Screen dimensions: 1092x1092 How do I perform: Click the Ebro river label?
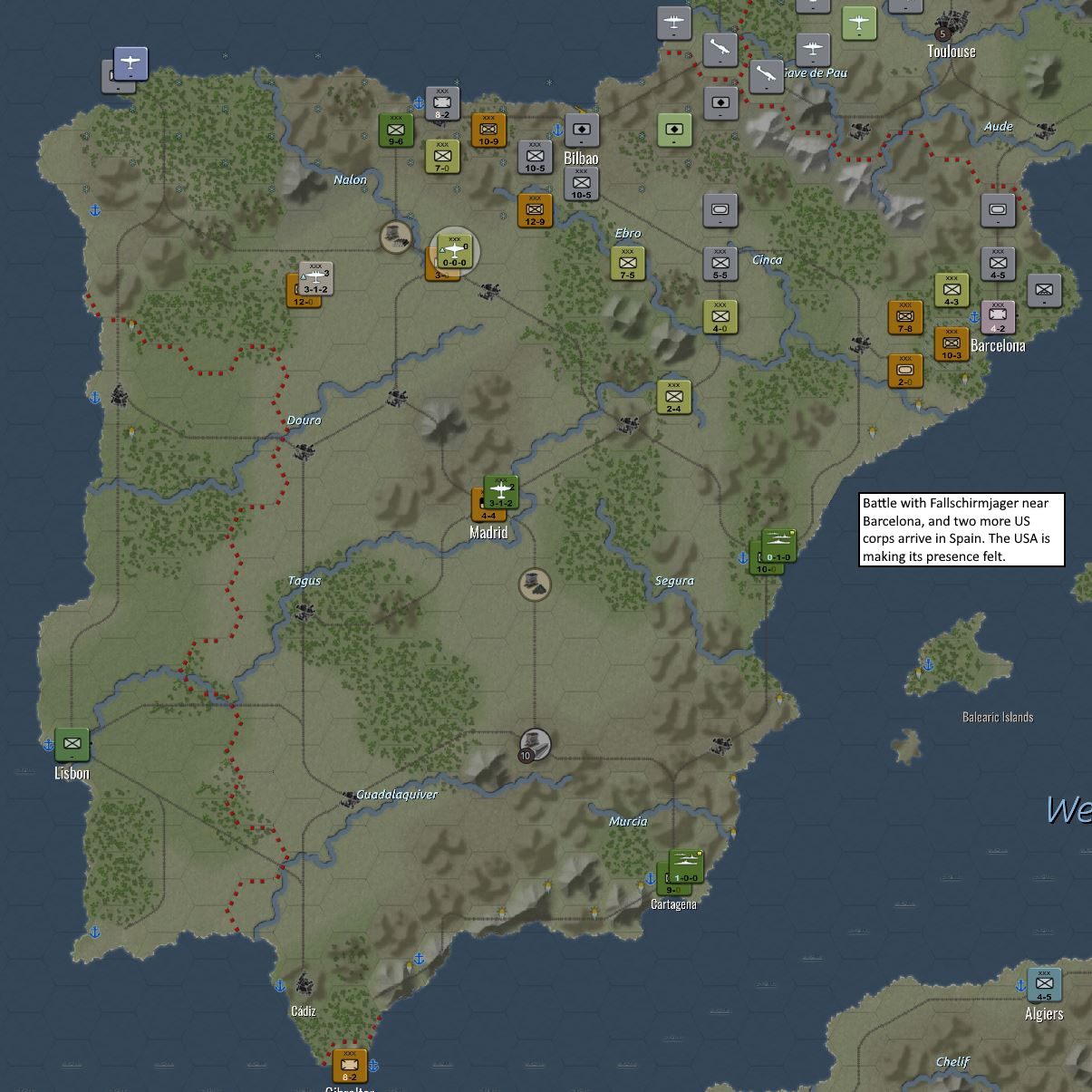(628, 233)
